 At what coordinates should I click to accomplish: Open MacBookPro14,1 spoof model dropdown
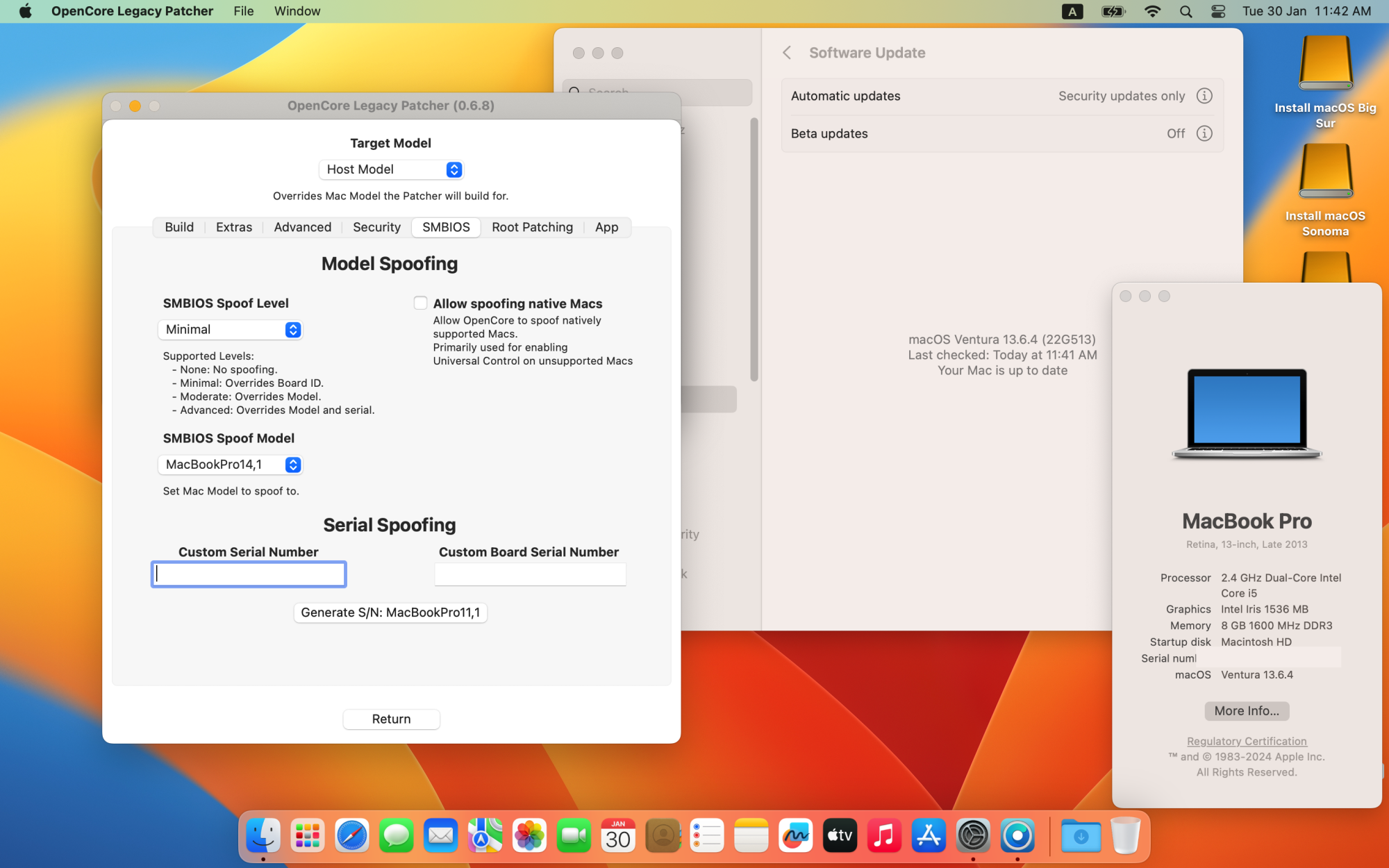(231, 465)
